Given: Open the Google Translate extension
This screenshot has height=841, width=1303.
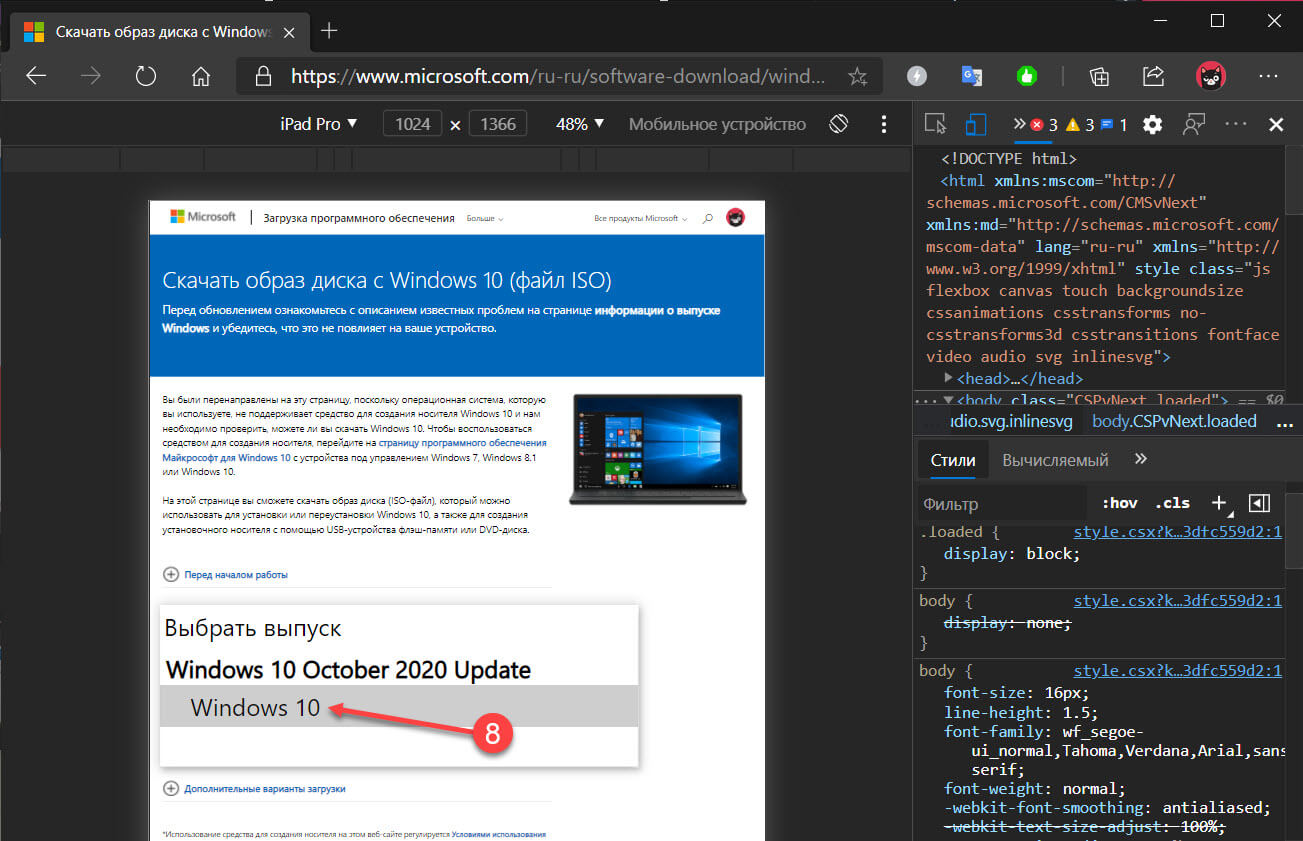Looking at the screenshot, I should click(971, 76).
